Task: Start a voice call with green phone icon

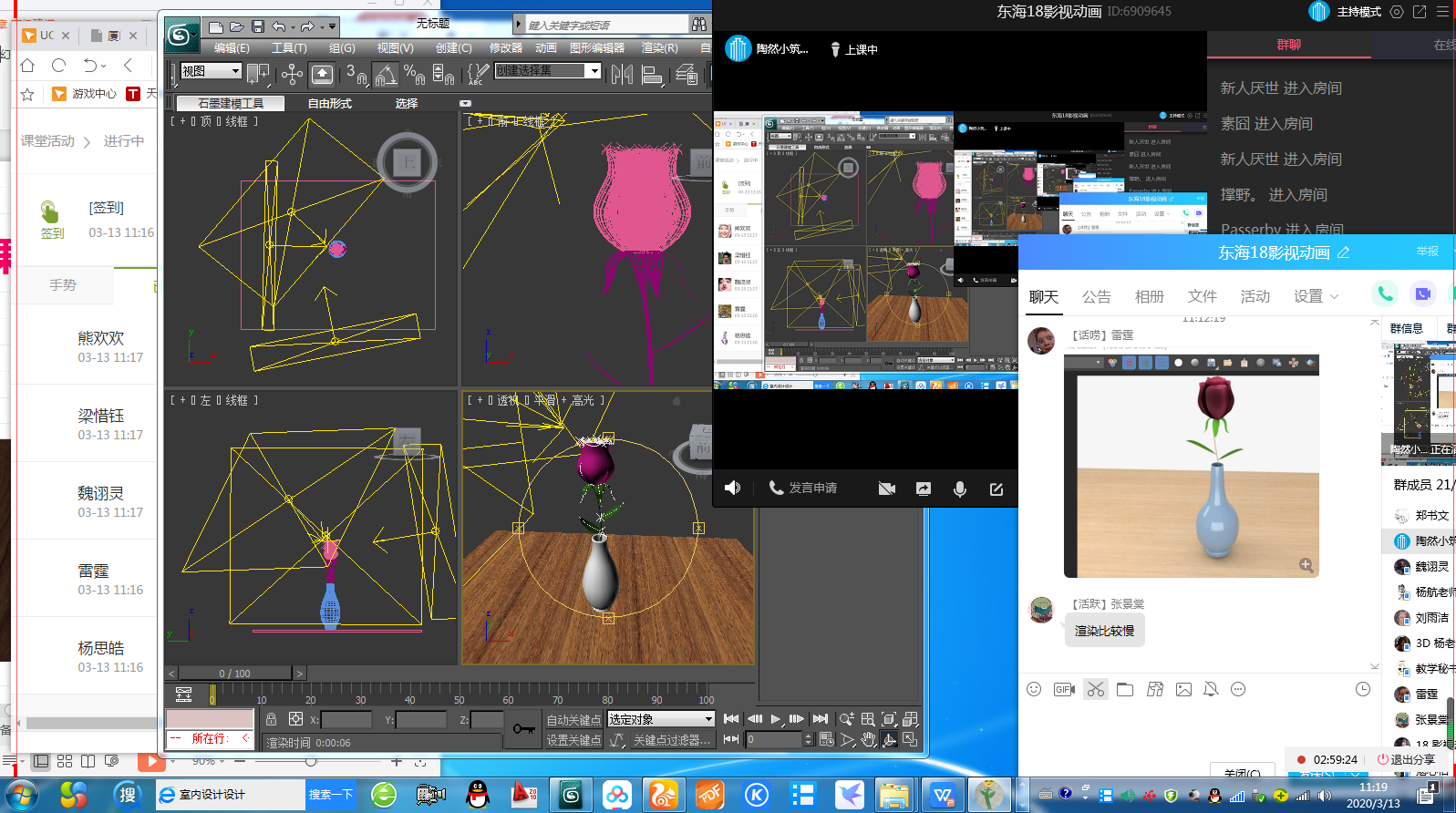Action: point(1385,293)
